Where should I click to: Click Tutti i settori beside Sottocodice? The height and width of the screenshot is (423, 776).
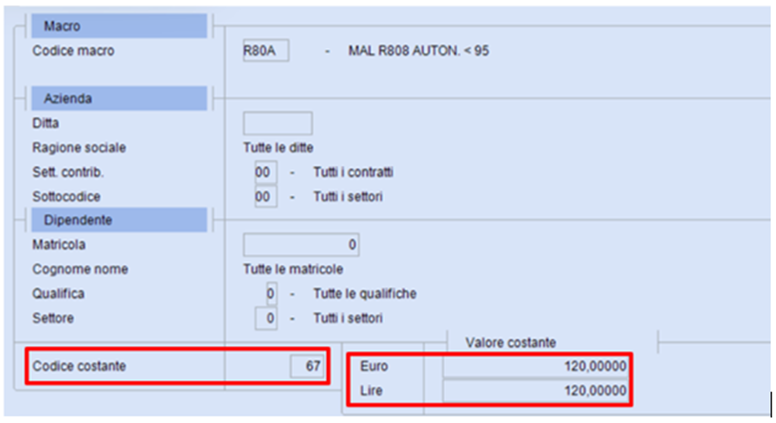348,196
